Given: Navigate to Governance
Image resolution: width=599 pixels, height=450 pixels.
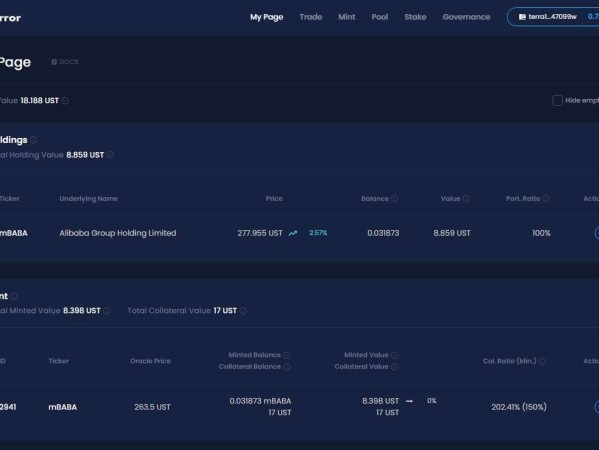Looking at the screenshot, I should coord(466,17).
